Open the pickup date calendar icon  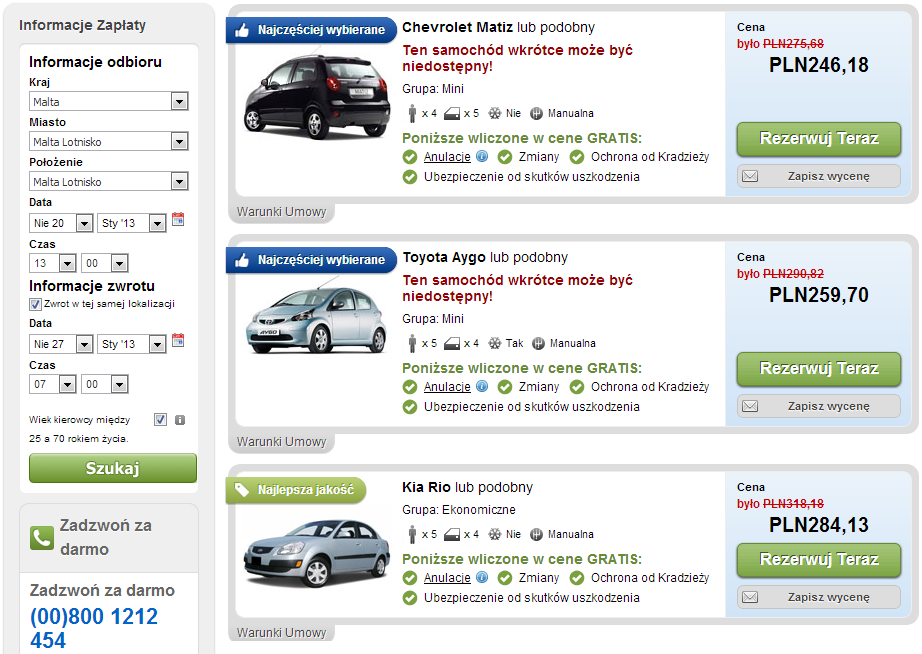[178, 220]
